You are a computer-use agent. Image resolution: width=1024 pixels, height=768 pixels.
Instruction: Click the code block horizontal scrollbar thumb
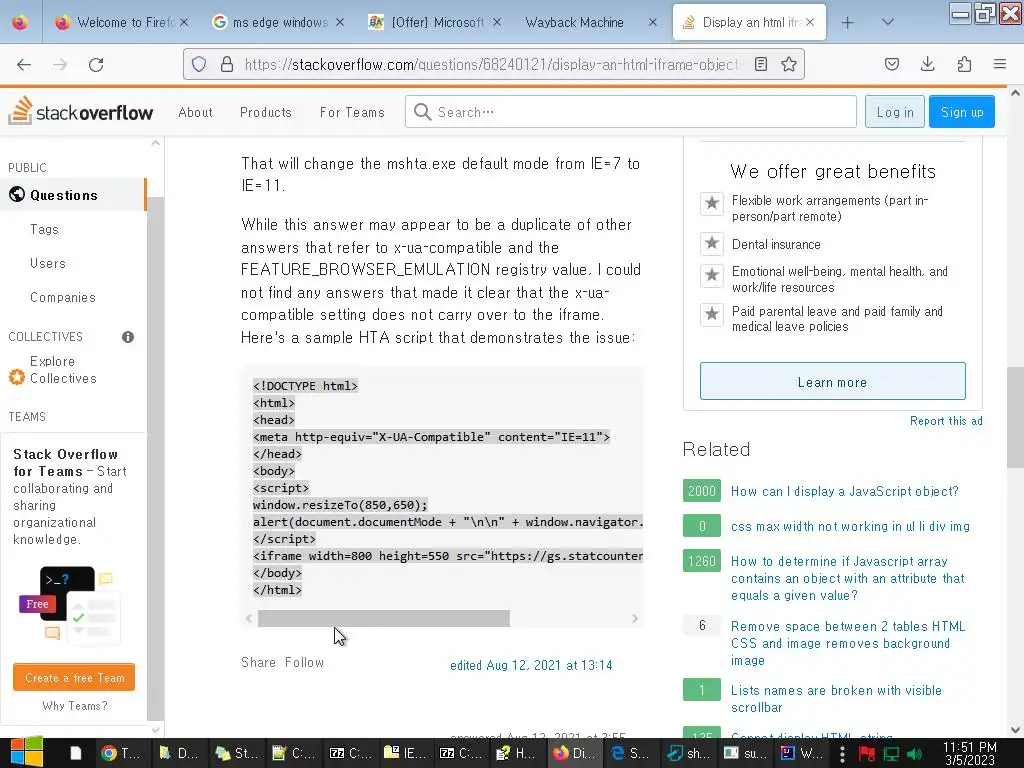tap(384, 618)
